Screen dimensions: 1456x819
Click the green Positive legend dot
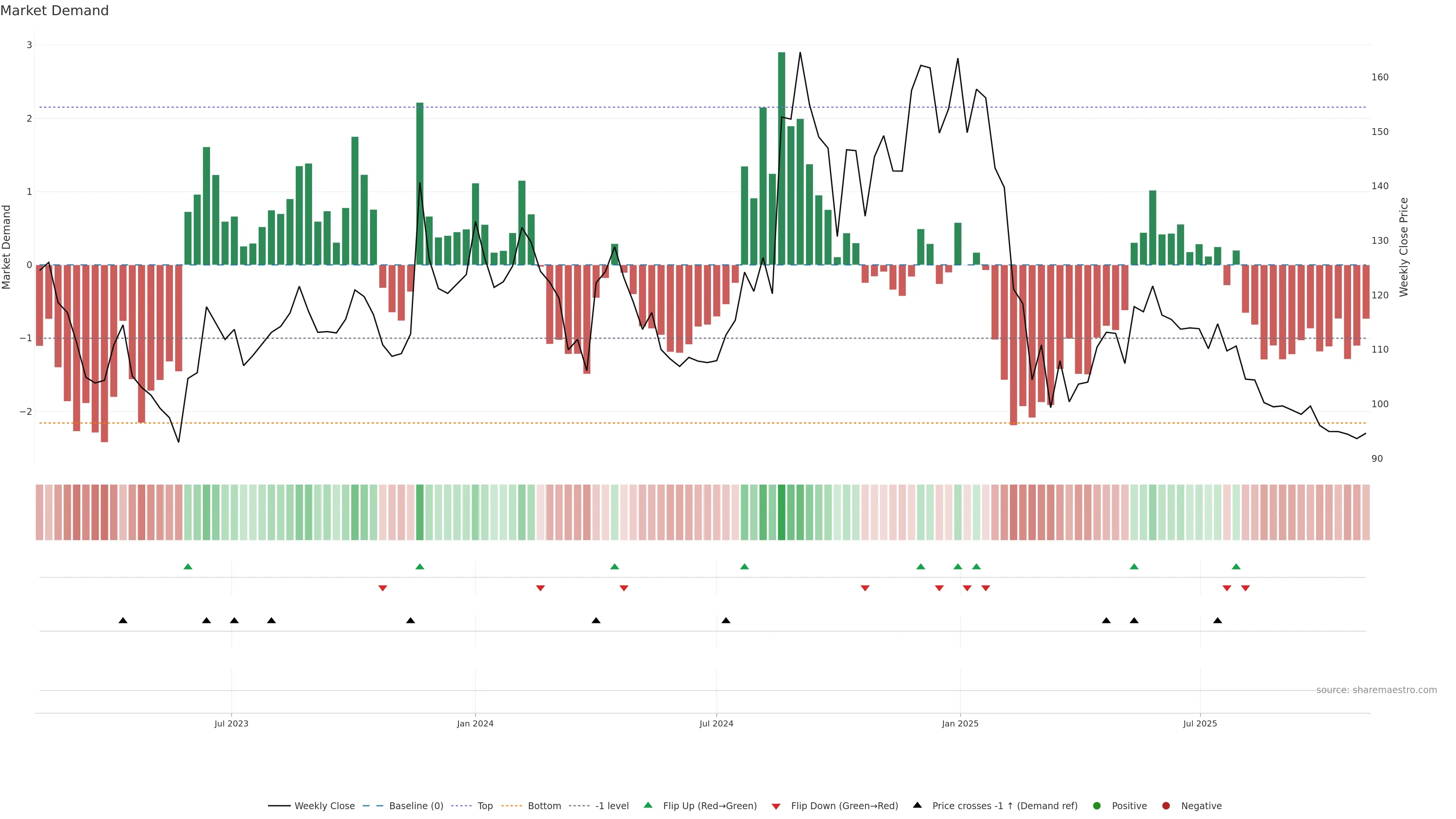click(1097, 805)
